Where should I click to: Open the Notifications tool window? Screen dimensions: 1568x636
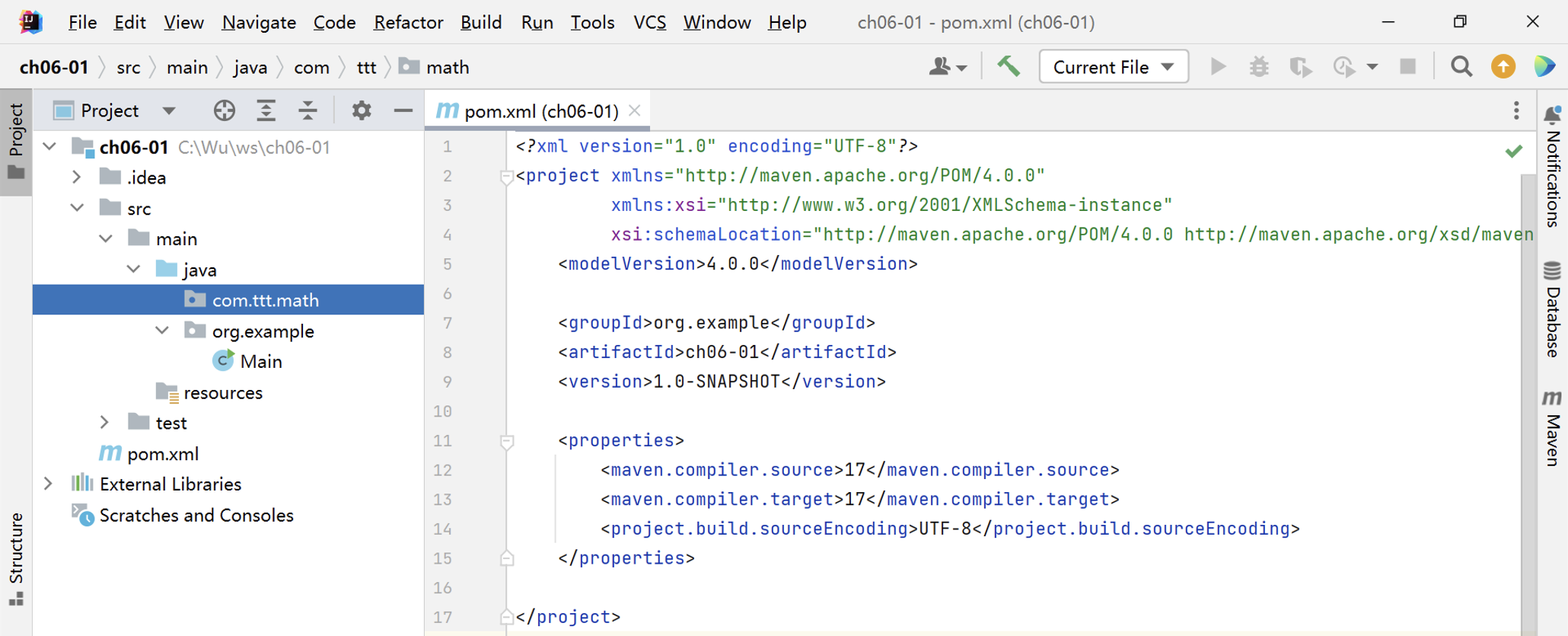click(x=1553, y=166)
